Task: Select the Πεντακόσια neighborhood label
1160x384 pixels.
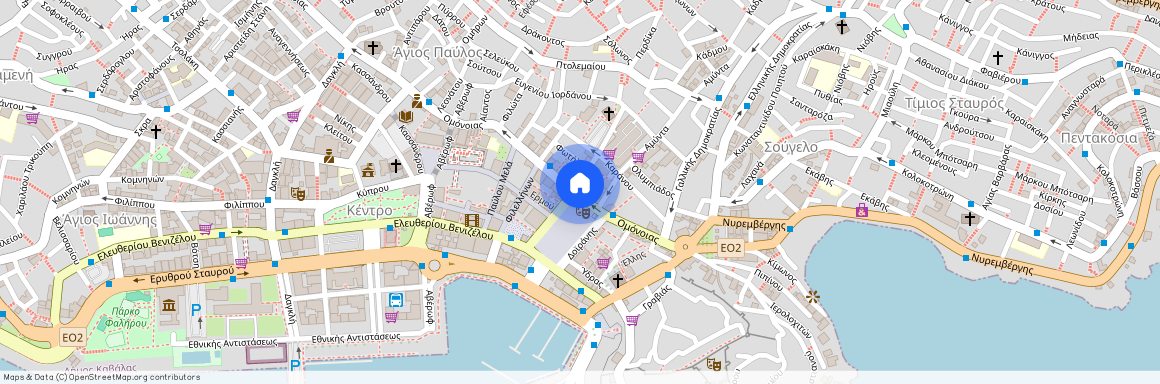Action: pos(1098,138)
